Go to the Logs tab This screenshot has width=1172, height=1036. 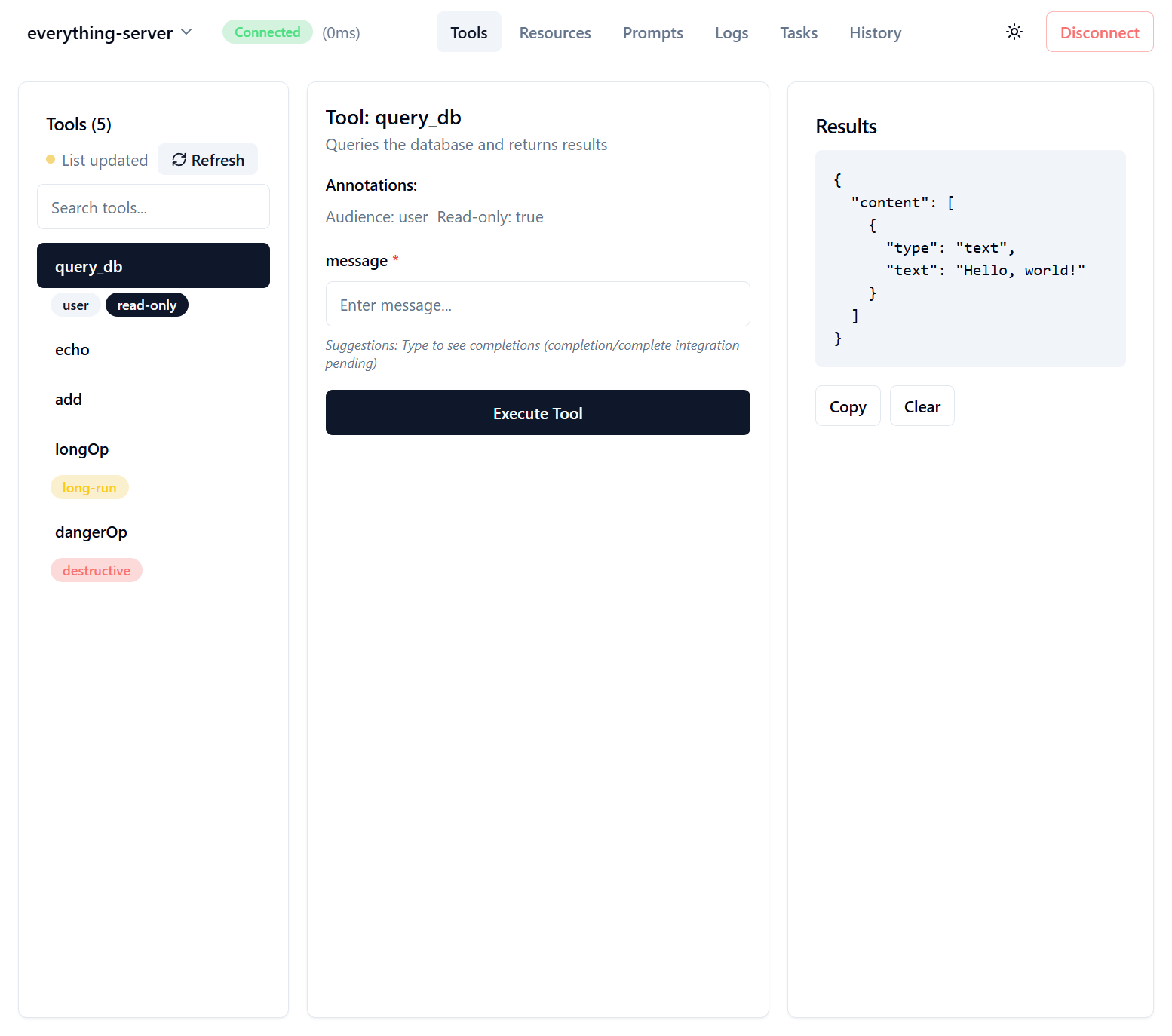(732, 32)
